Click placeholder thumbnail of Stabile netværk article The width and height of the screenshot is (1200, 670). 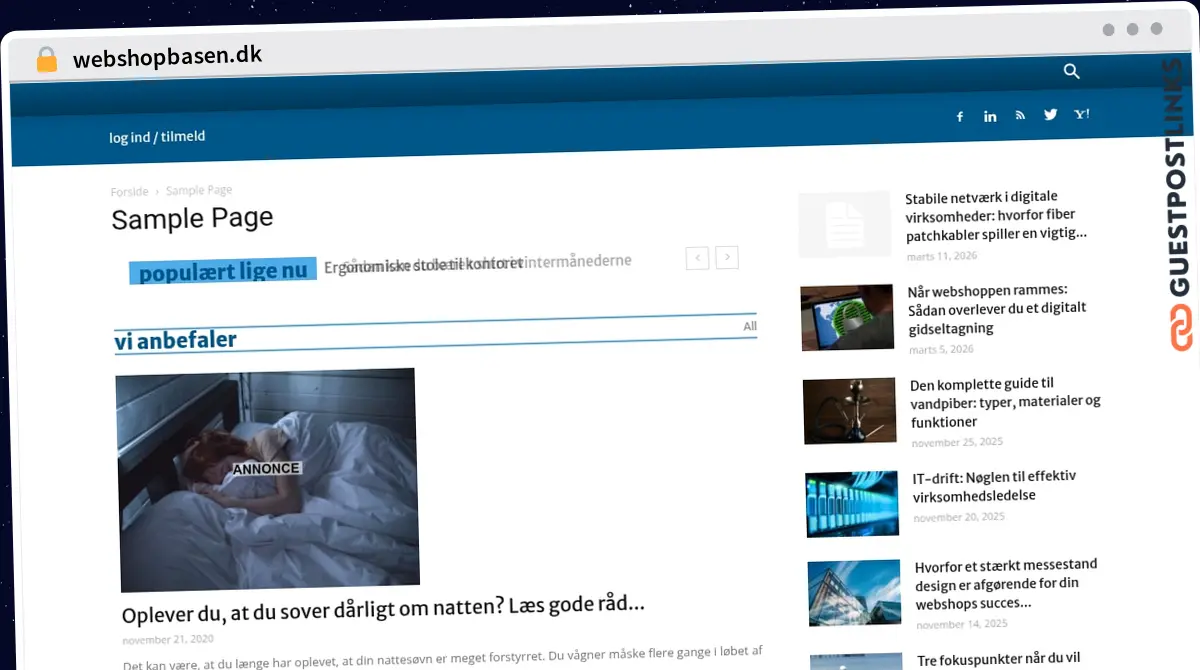(x=845, y=224)
